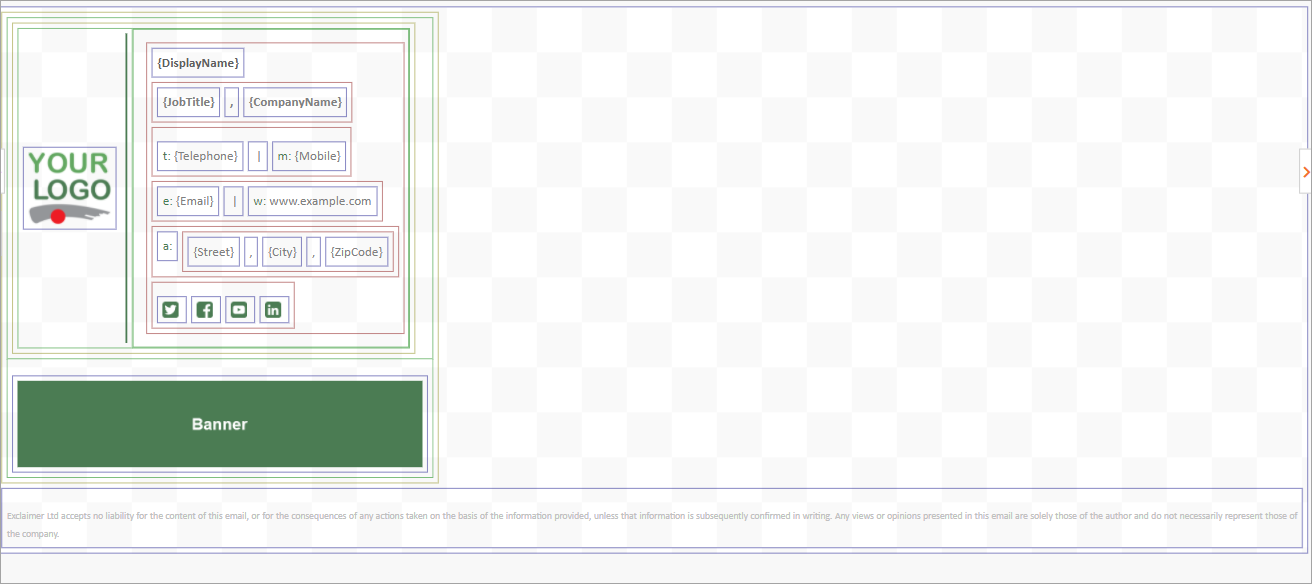Screen dimensions: 1312x584
Task: Select the {DisplayName} field
Action: (x=198, y=63)
